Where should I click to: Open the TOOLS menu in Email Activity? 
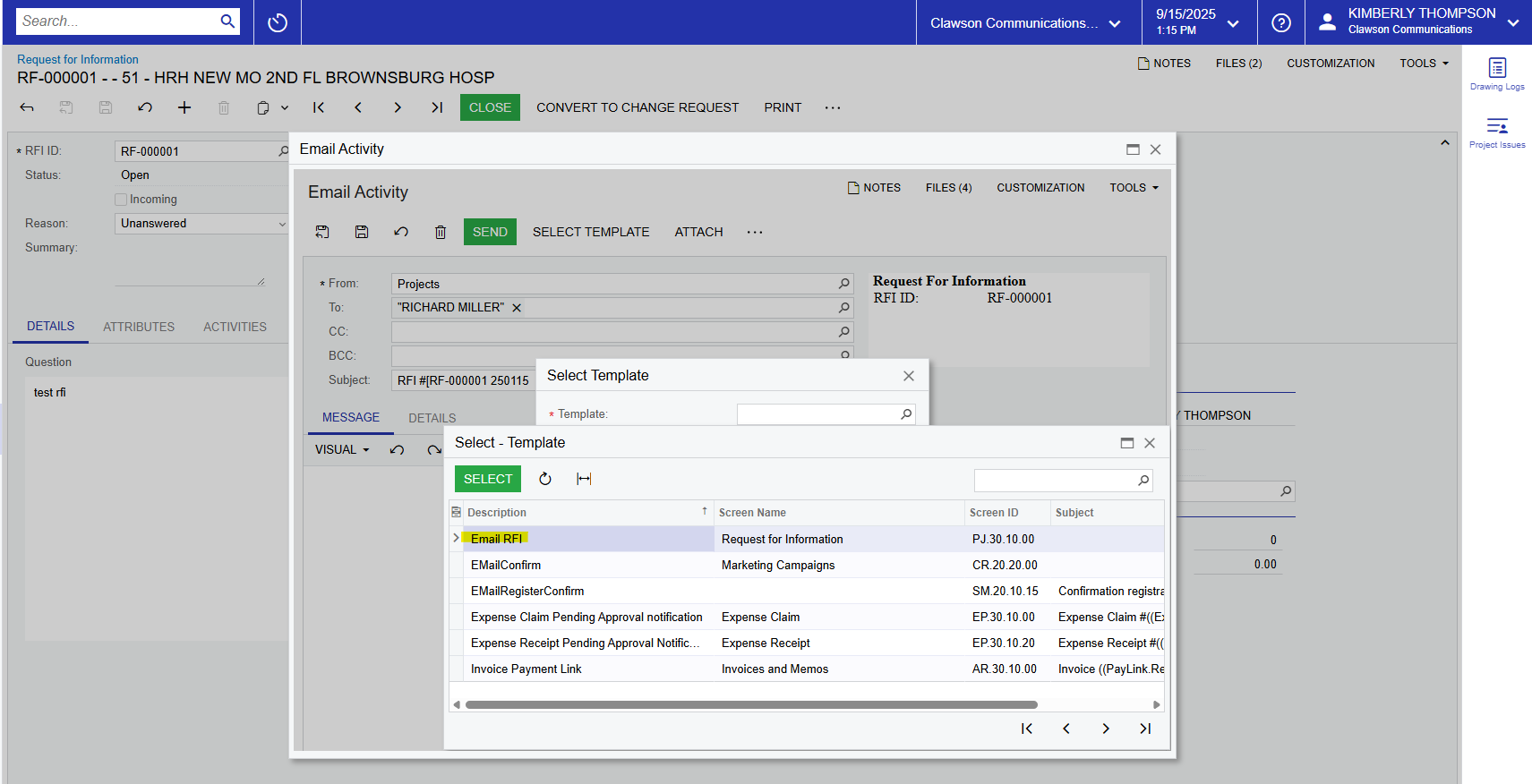coord(1134,188)
